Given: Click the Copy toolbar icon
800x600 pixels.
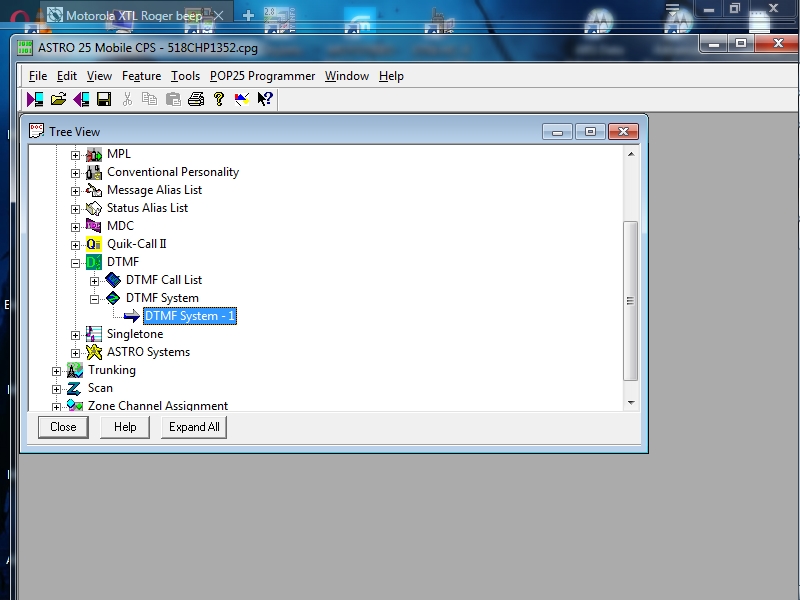Looking at the screenshot, I should click(x=149, y=99).
